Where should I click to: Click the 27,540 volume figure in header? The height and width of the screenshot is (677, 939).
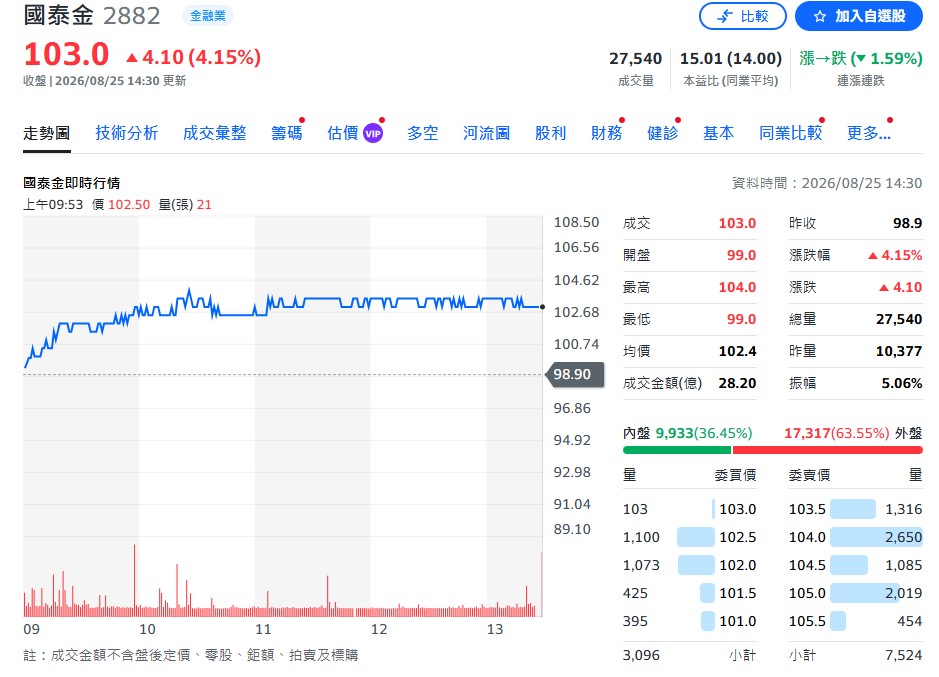635,59
